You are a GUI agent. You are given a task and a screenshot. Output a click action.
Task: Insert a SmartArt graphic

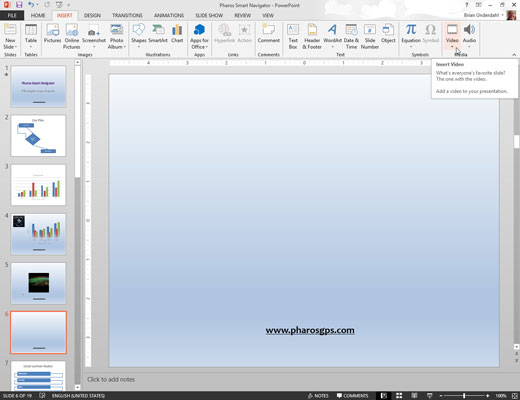pos(158,34)
